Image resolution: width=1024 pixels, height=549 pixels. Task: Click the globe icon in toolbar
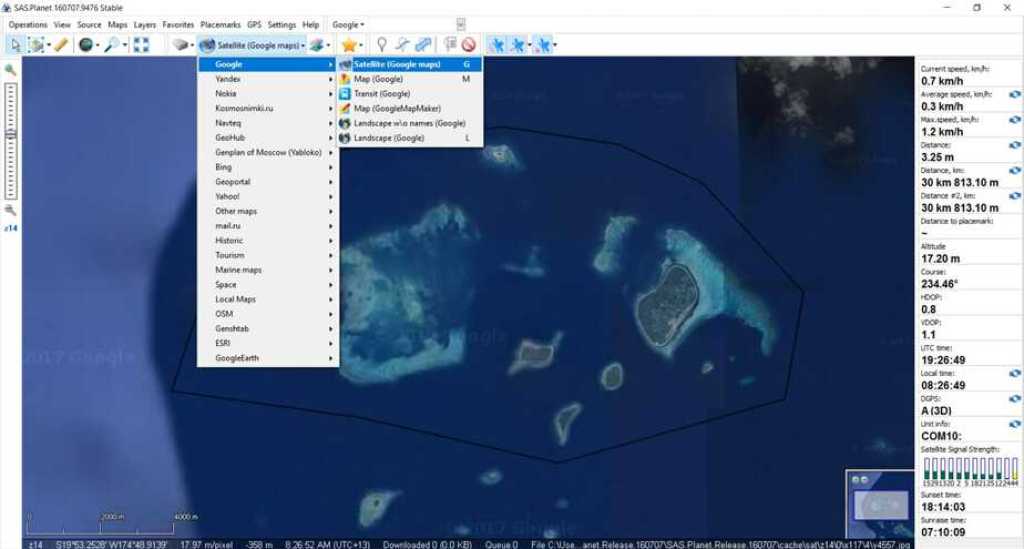click(x=86, y=44)
